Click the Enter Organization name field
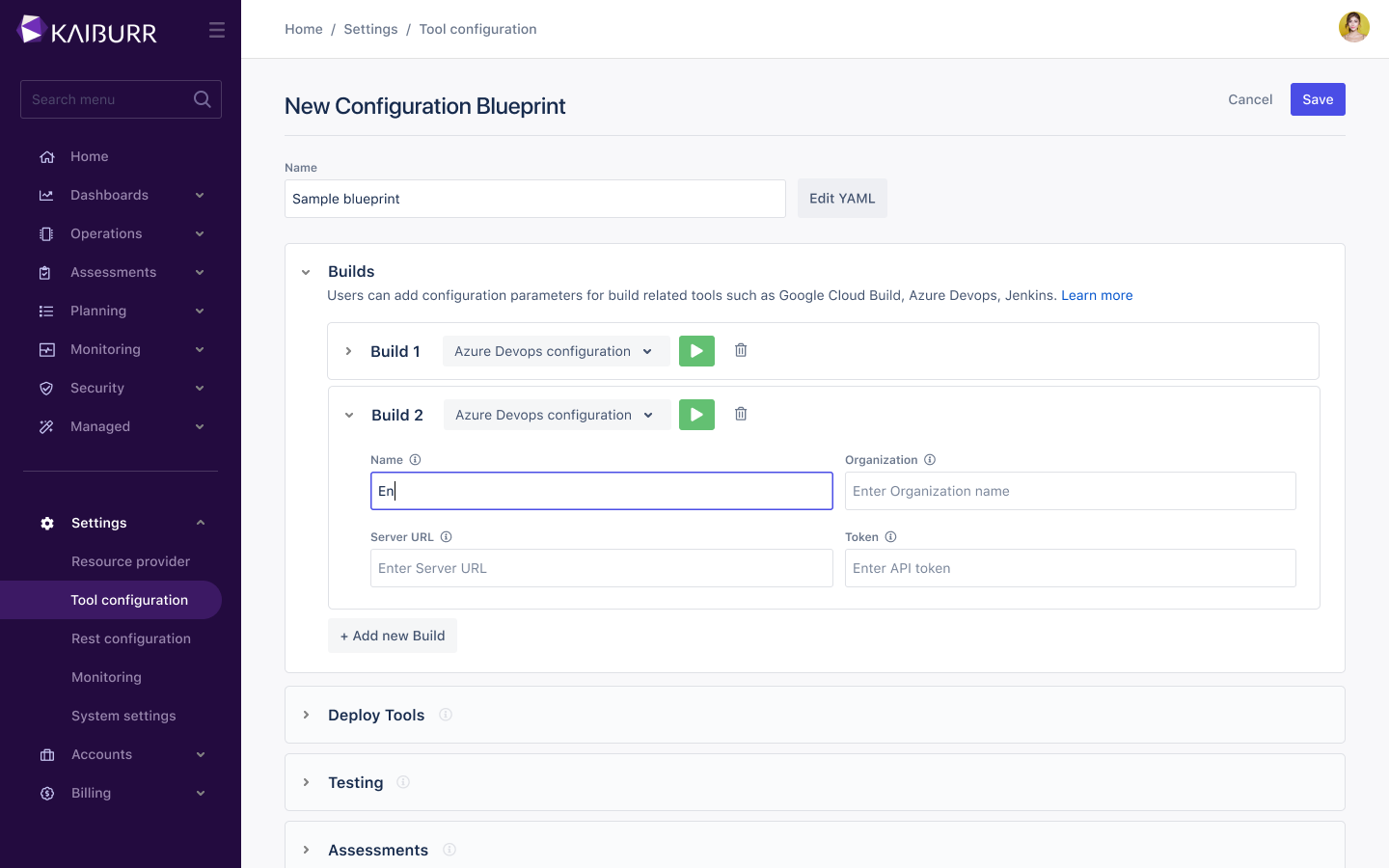The width and height of the screenshot is (1389, 868). point(1070,491)
